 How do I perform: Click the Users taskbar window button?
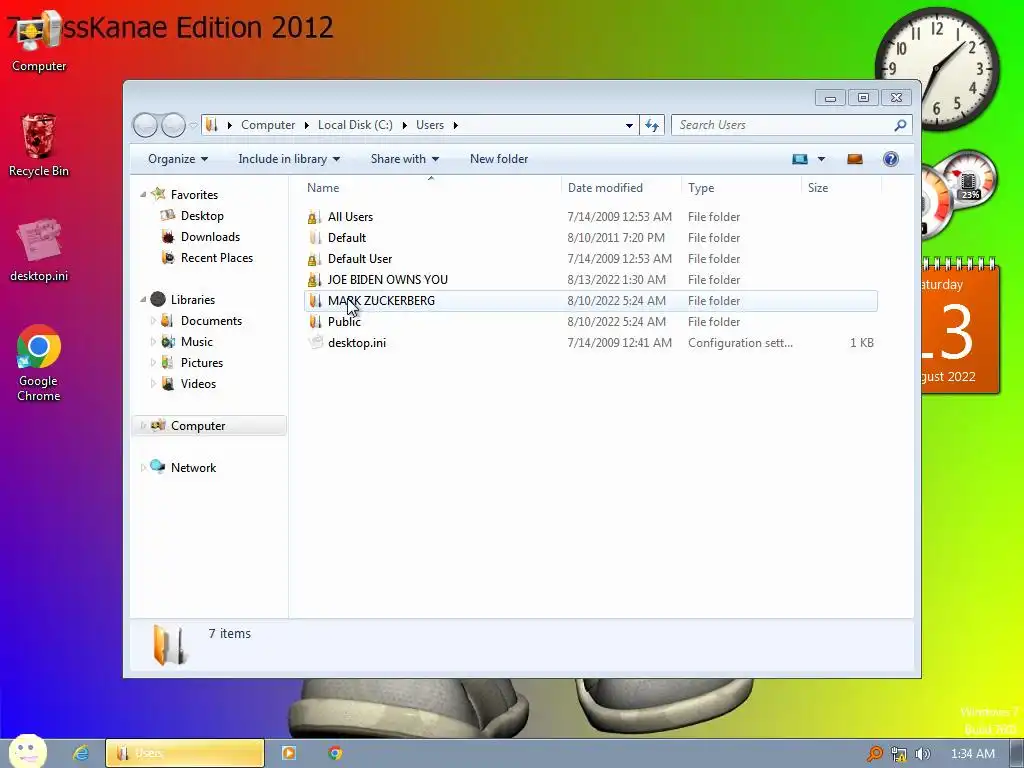click(185, 753)
